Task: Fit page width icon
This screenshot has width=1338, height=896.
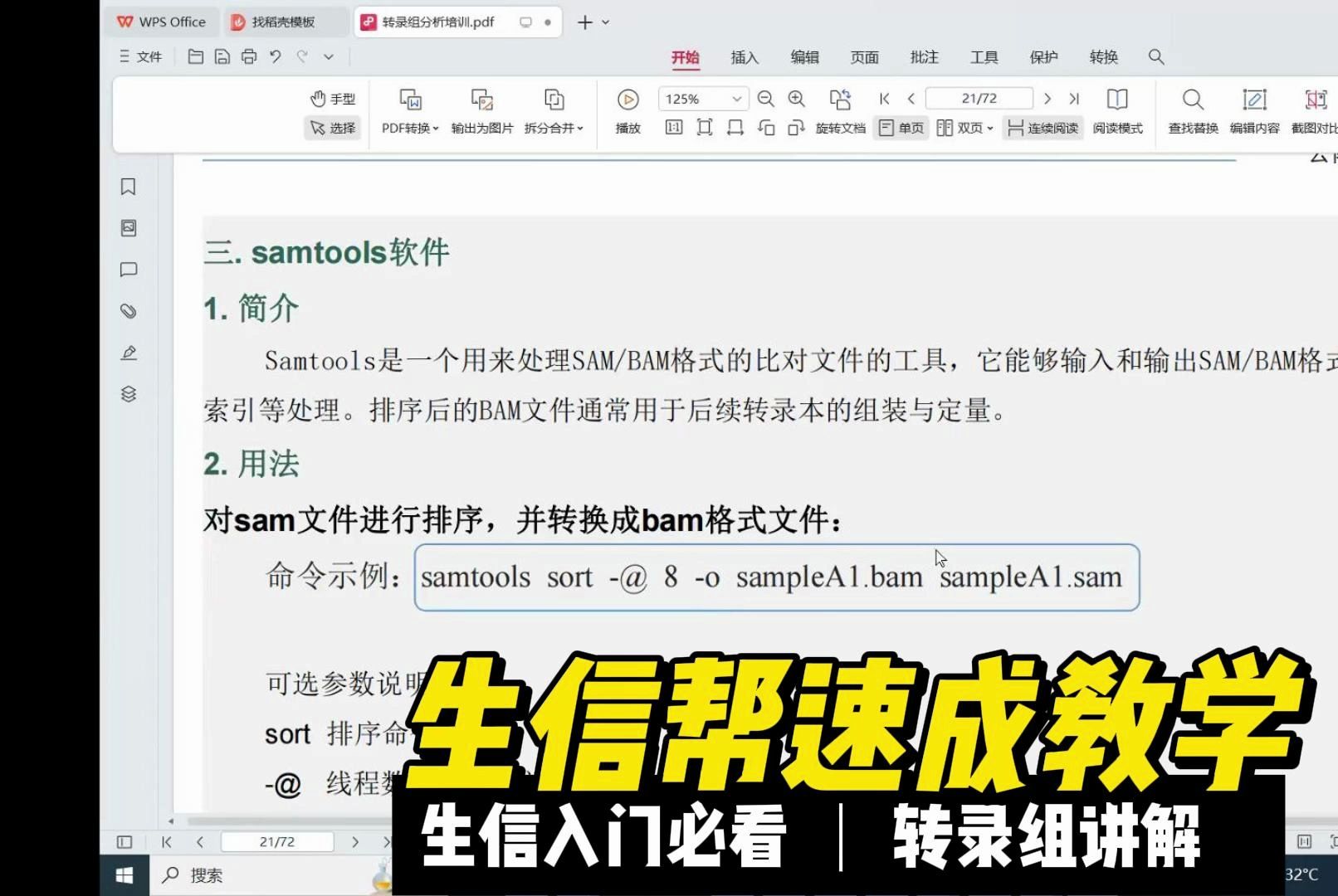Action: click(x=735, y=128)
